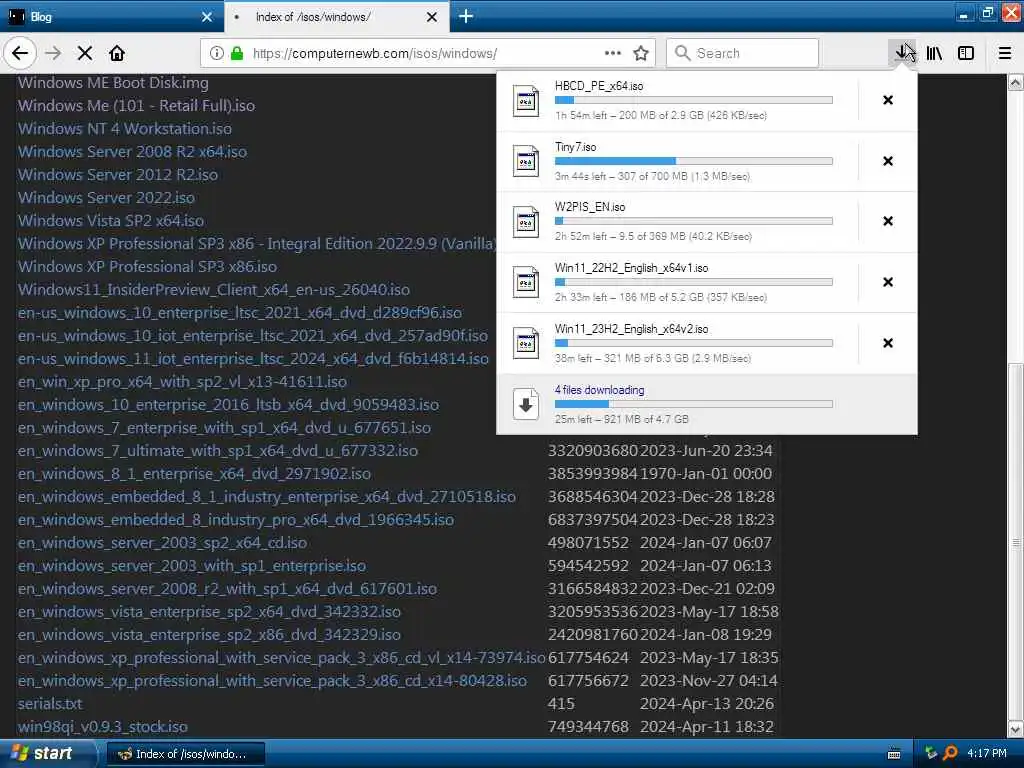
Task: Click en_windows_8_1_enterprise_x64 iso link
Action: 195,473
